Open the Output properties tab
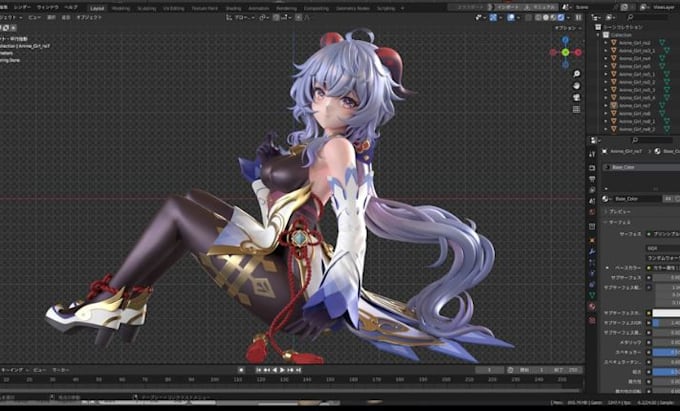680x411 pixels. pos(592,179)
